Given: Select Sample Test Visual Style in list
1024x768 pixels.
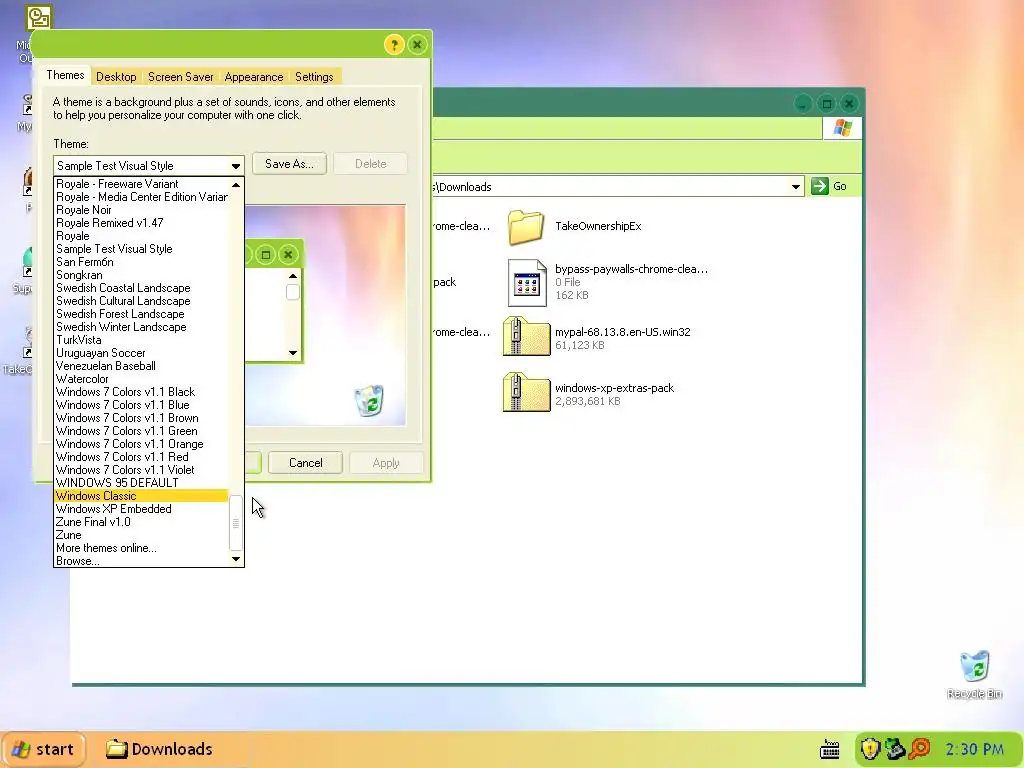Looking at the screenshot, I should coord(141,249).
